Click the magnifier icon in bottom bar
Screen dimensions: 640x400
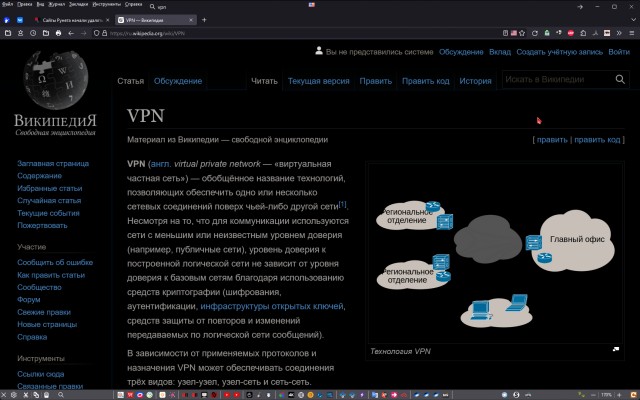click(x=61, y=395)
